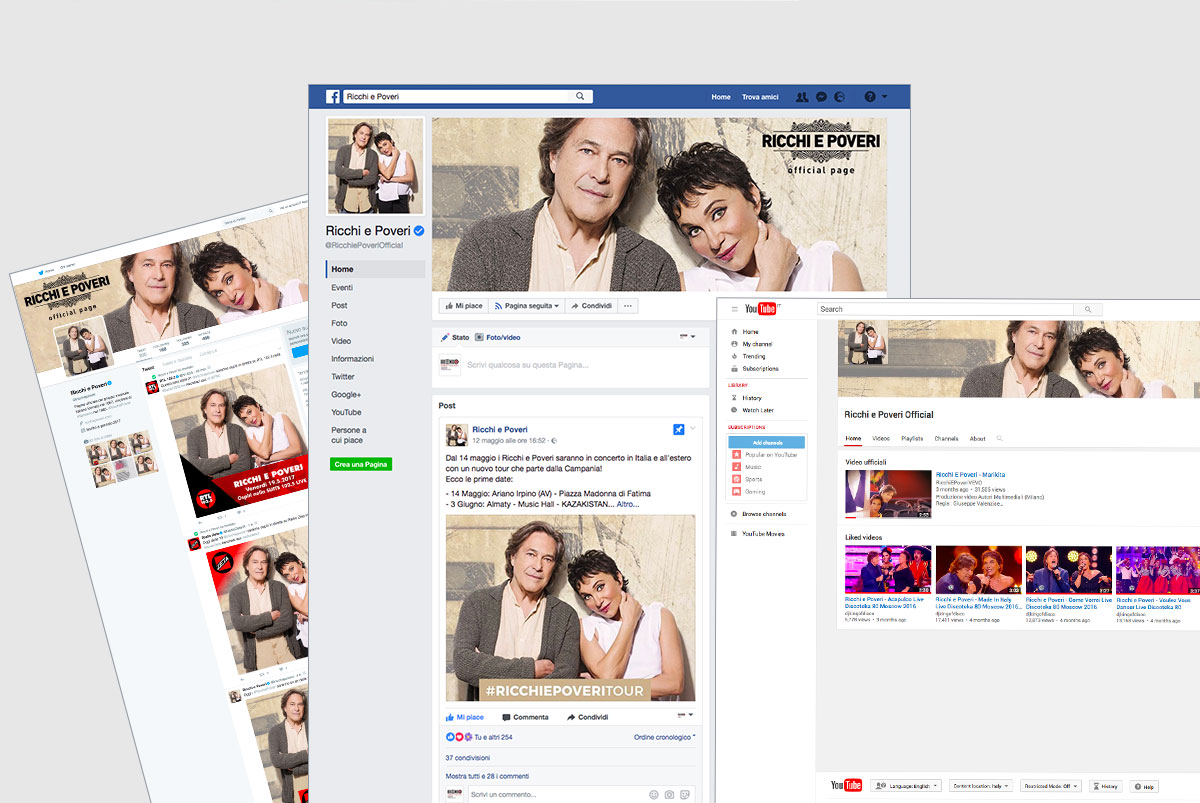Click the green Crea una Pagina button

[x=361, y=464]
